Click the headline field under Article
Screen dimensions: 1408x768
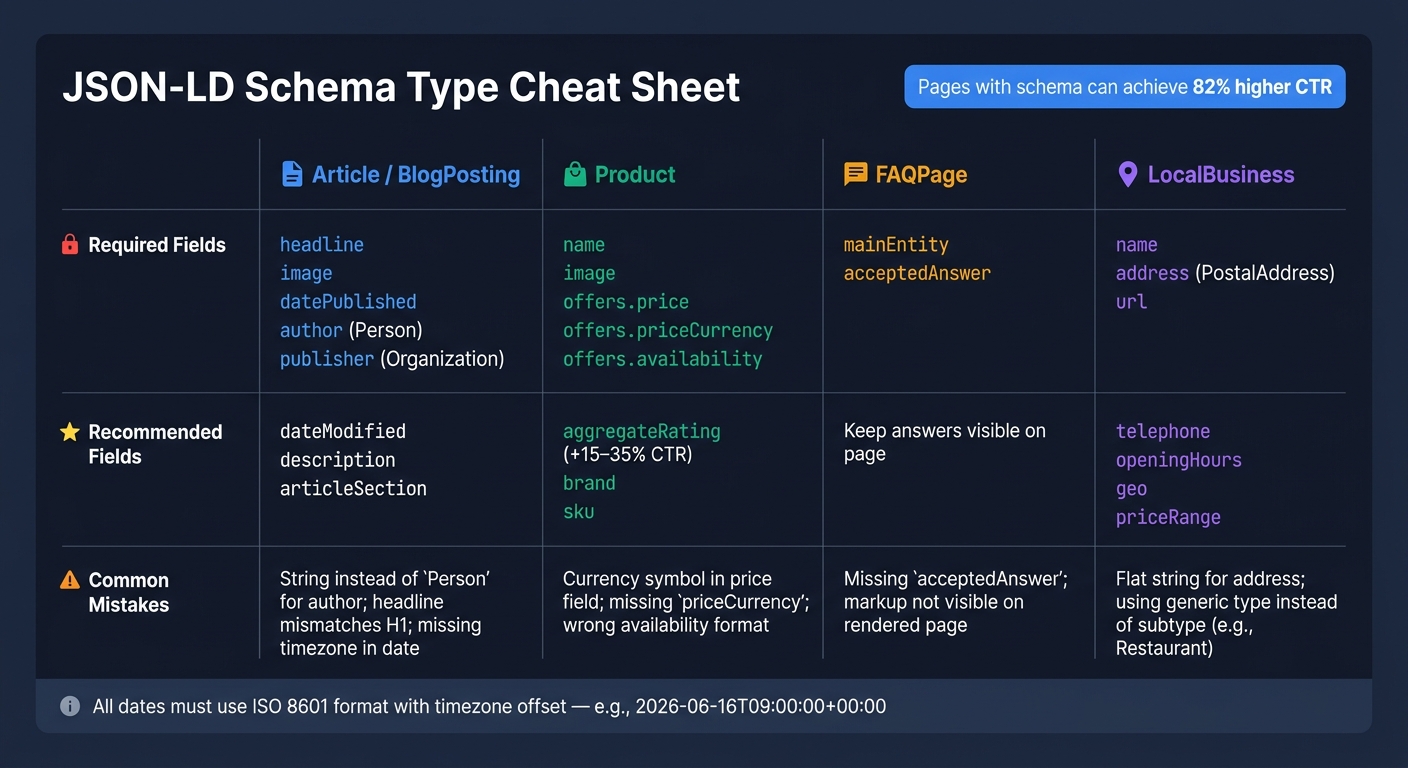click(x=322, y=245)
